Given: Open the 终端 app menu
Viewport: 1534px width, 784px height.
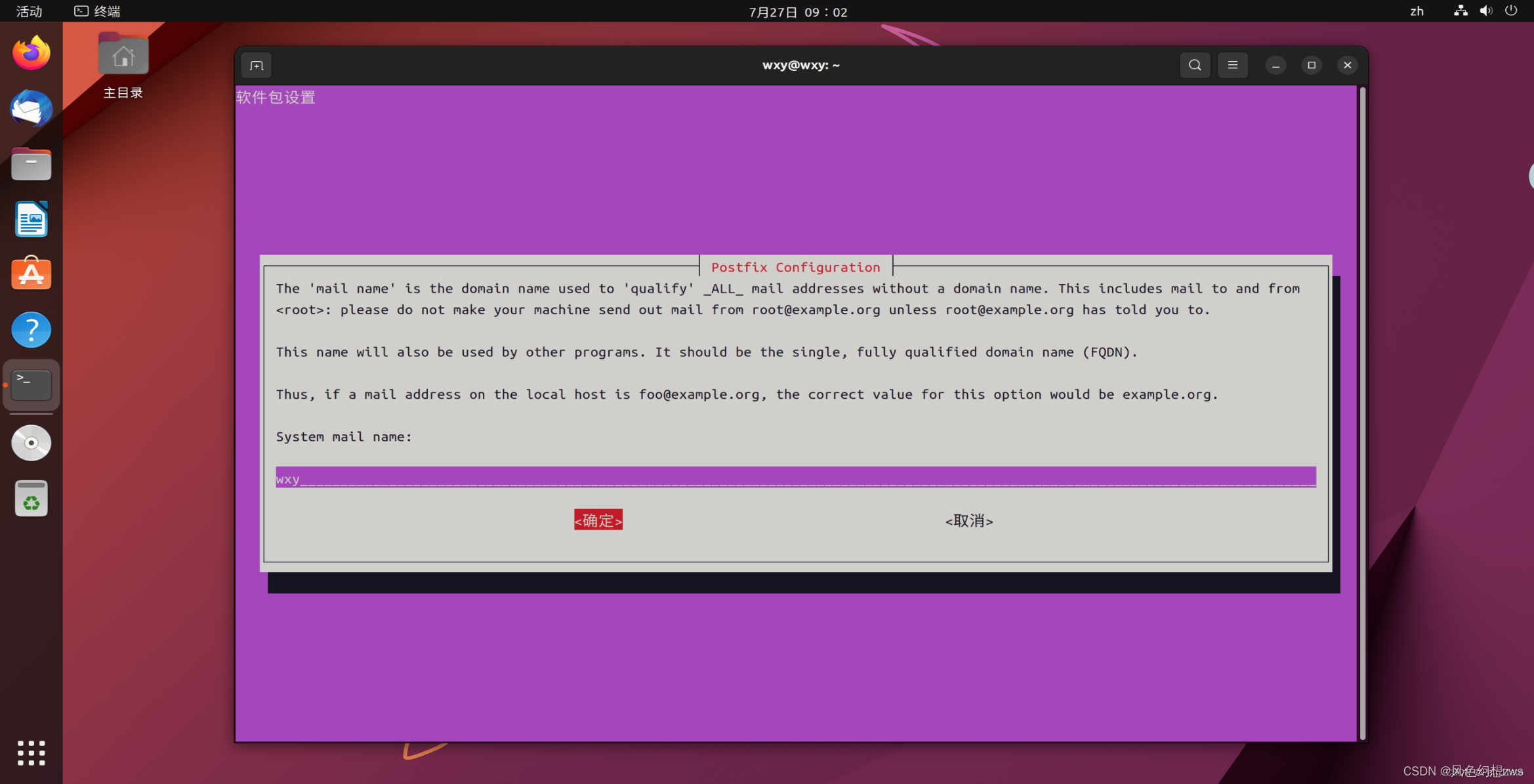Looking at the screenshot, I should [x=96, y=11].
